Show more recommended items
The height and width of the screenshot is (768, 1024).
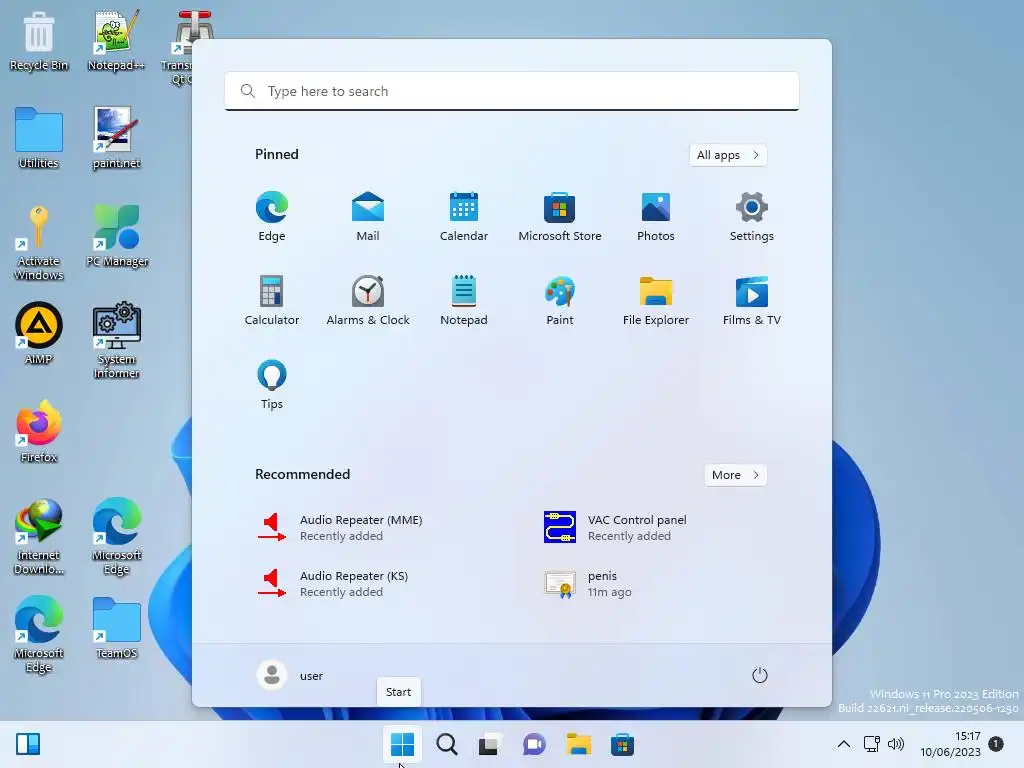coord(735,475)
